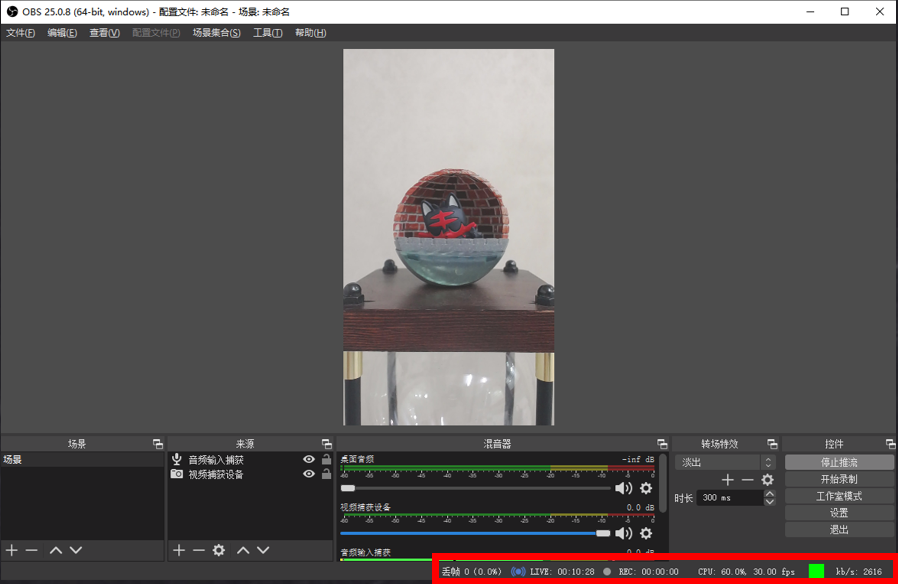The width and height of the screenshot is (898, 584).
Task: Toggle lock on 音频输入捕获 source
Action: (x=326, y=459)
